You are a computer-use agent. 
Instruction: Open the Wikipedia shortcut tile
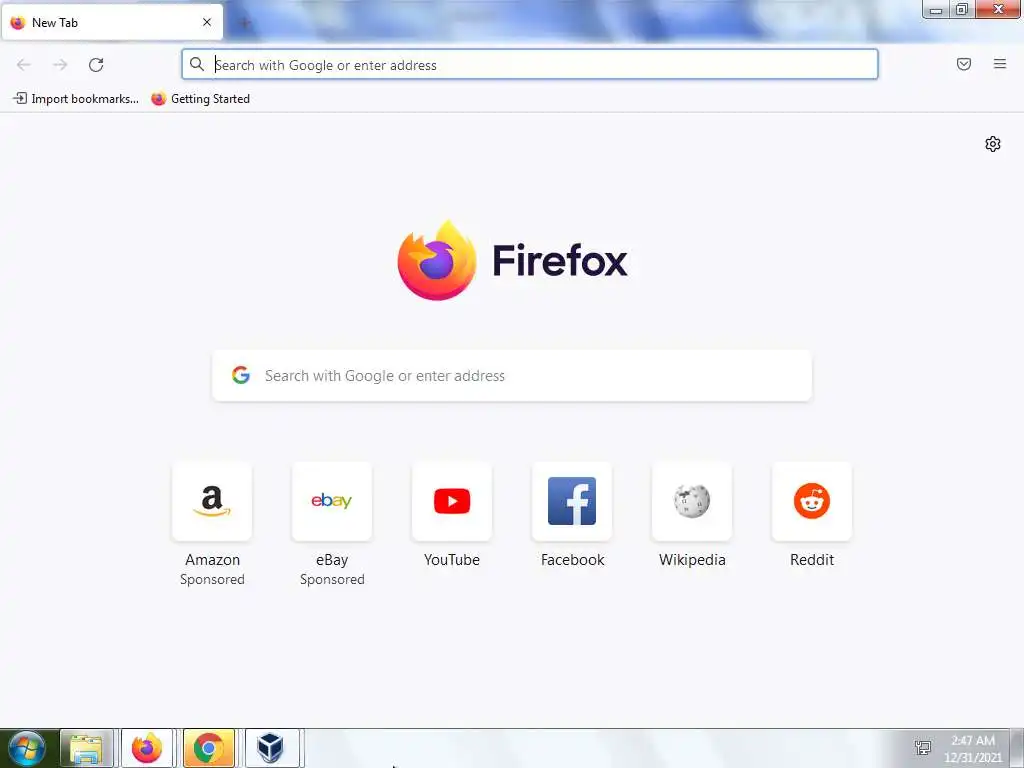[692, 502]
